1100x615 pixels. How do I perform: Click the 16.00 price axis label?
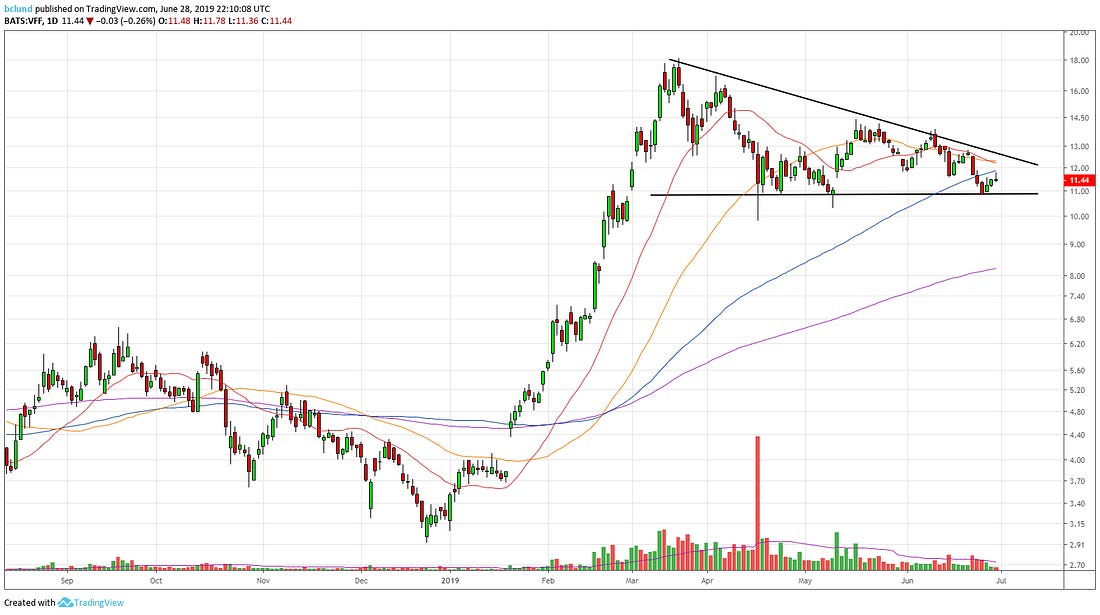[x=1079, y=91]
